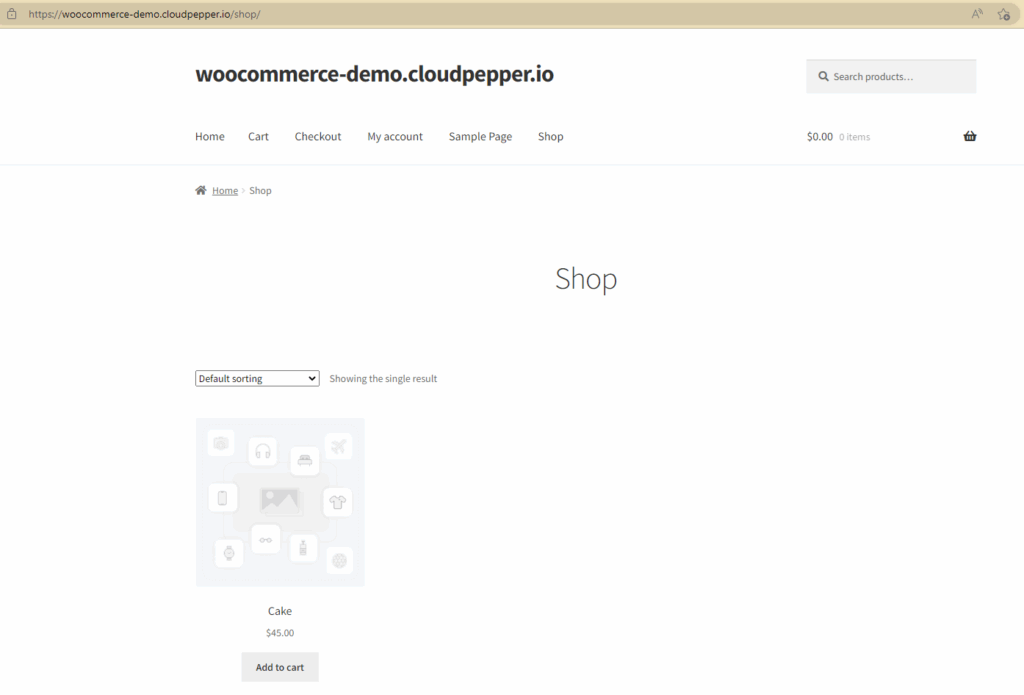Select Cart from the navigation menu

tap(258, 136)
